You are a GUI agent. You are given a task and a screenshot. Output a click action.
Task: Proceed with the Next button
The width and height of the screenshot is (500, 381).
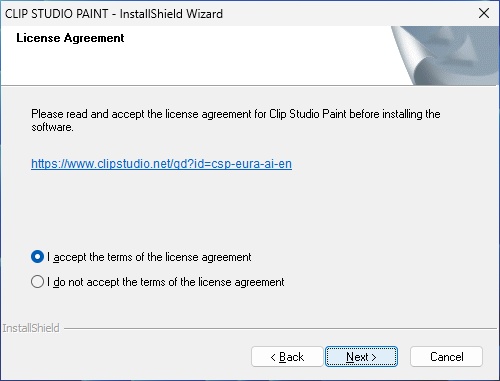(361, 357)
